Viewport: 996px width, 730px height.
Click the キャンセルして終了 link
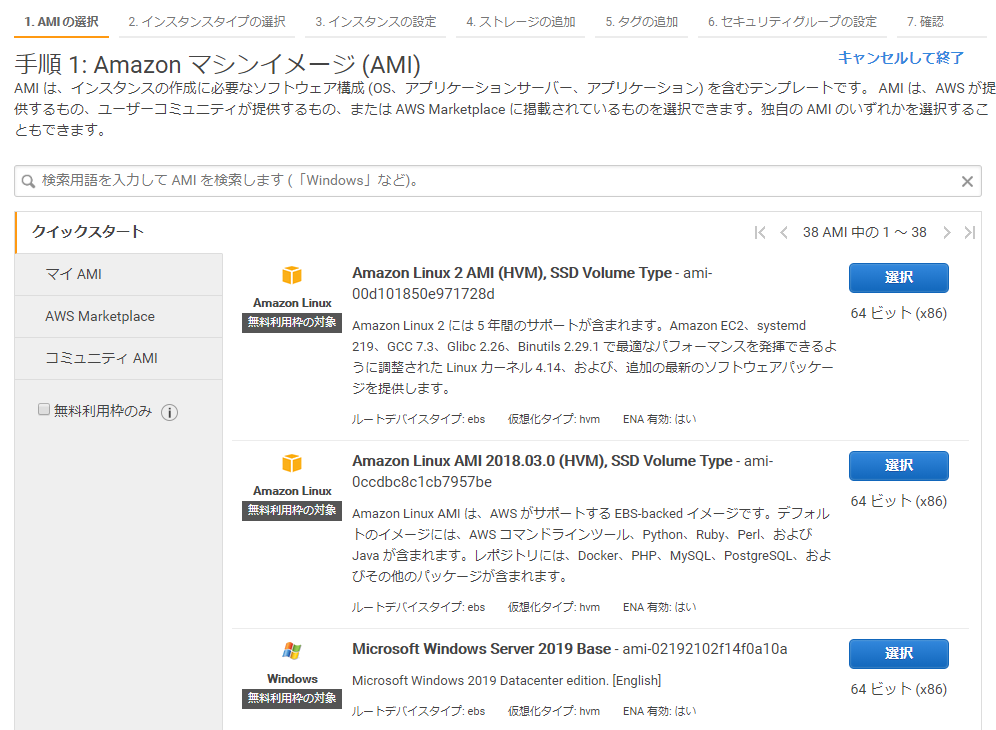pyautogui.click(x=901, y=58)
